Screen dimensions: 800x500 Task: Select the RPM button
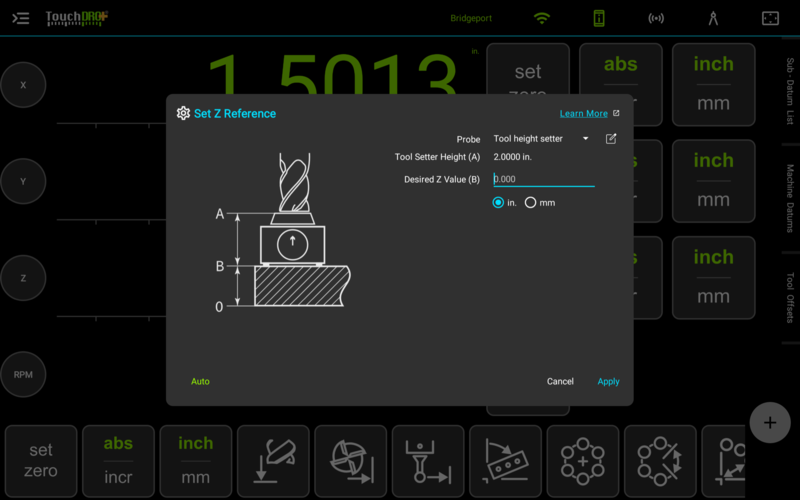point(23,374)
